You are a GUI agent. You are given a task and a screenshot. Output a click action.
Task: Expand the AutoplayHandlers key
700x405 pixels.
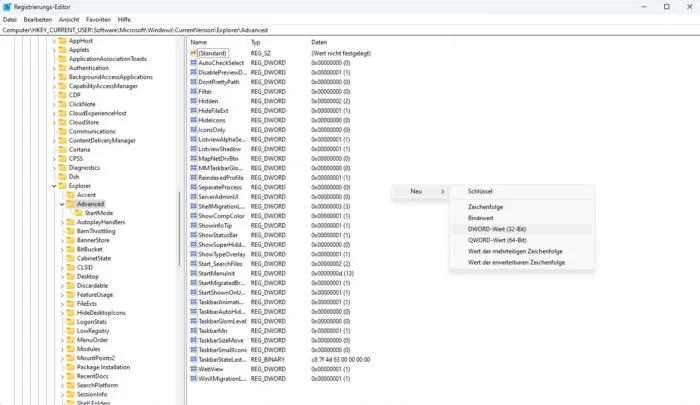point(62,222)
